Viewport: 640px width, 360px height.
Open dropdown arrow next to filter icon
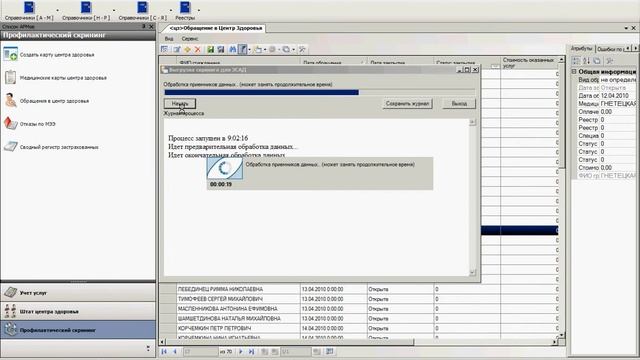tap(249, 50)
